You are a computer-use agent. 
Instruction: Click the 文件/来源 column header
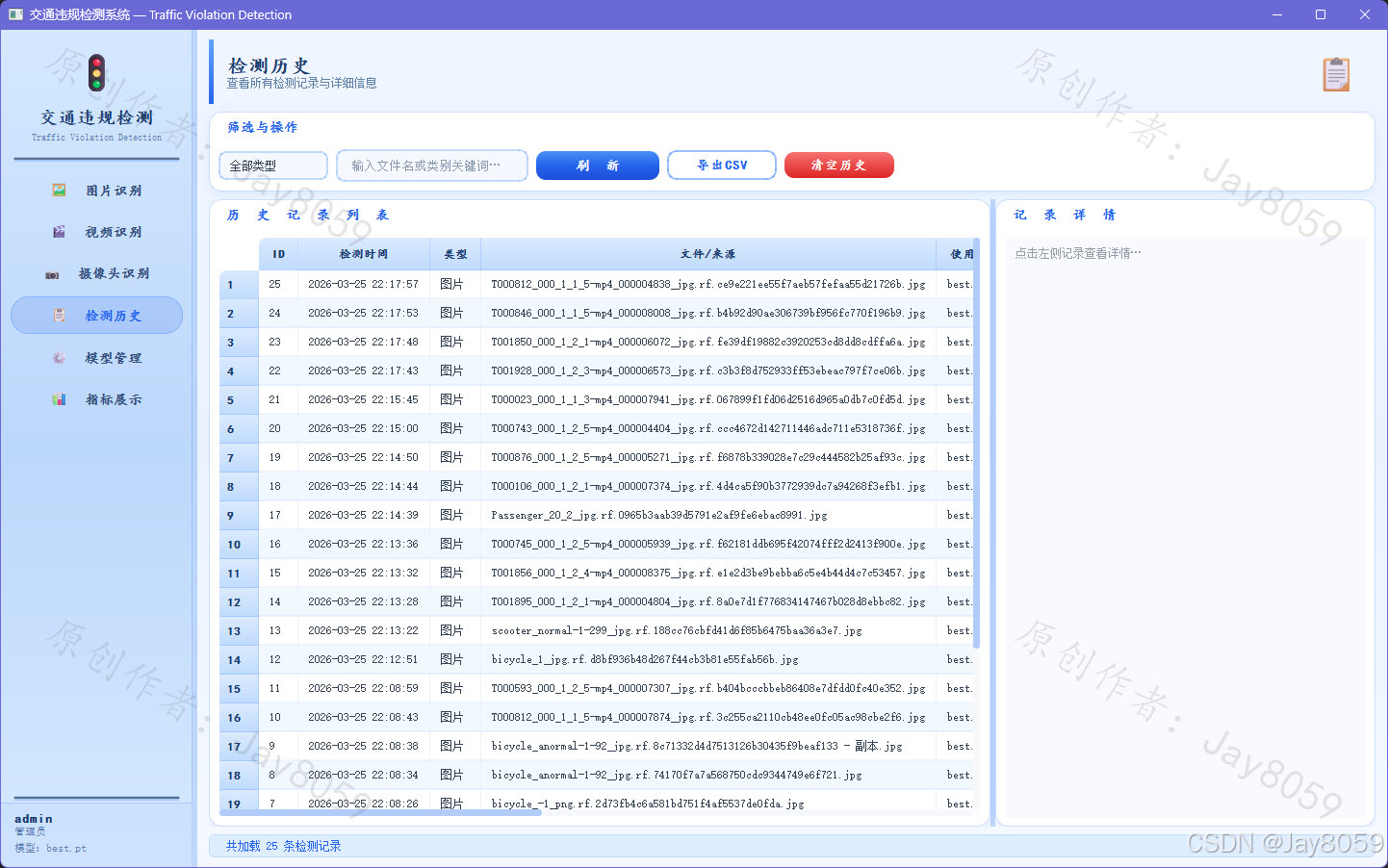click(x=708, y=254)
